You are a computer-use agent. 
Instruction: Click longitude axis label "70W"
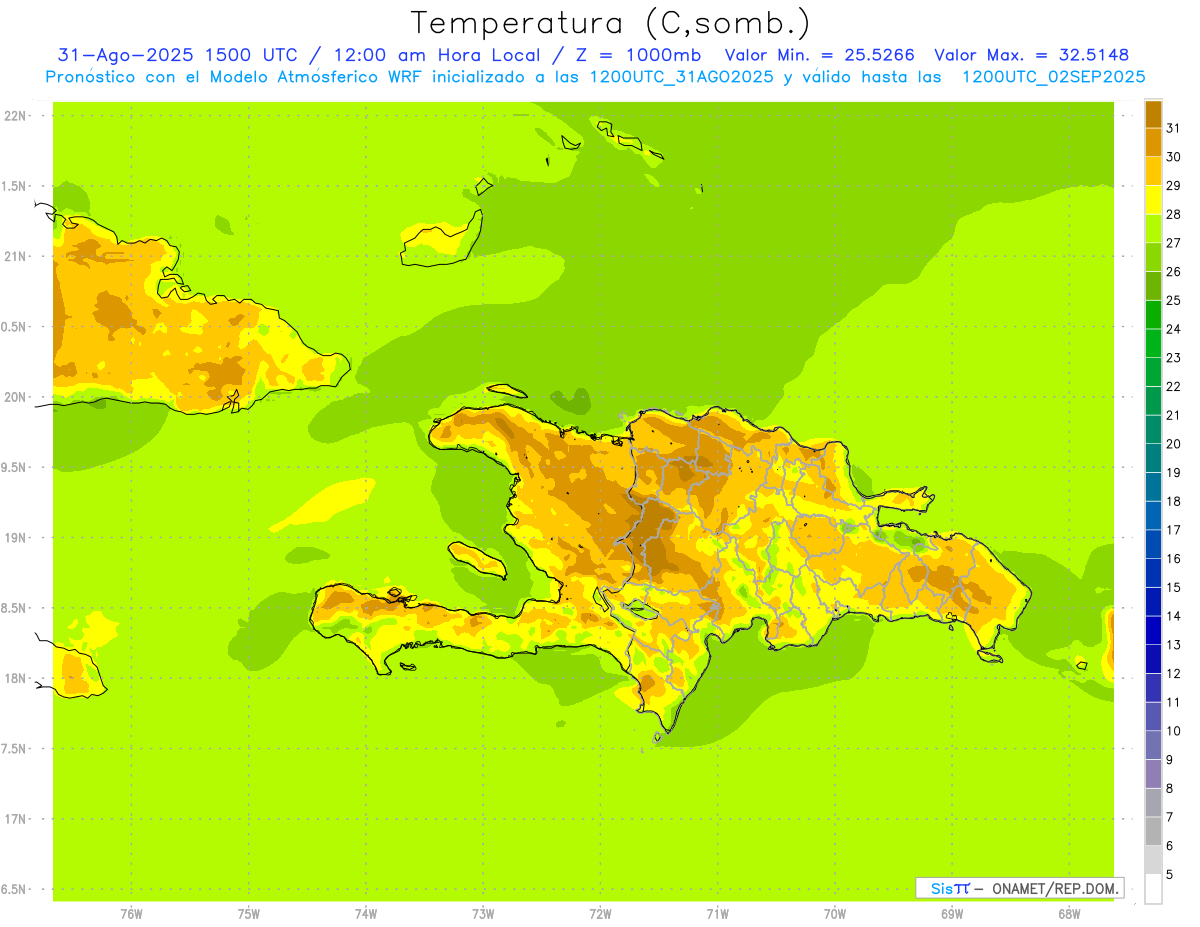point(835,914)
